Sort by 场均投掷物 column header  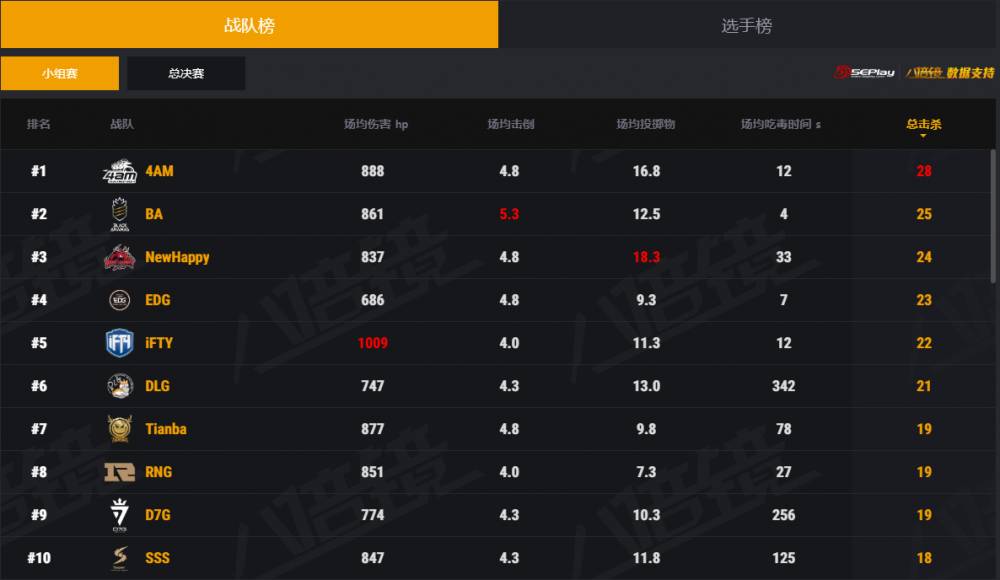click(x=645, y=125)
